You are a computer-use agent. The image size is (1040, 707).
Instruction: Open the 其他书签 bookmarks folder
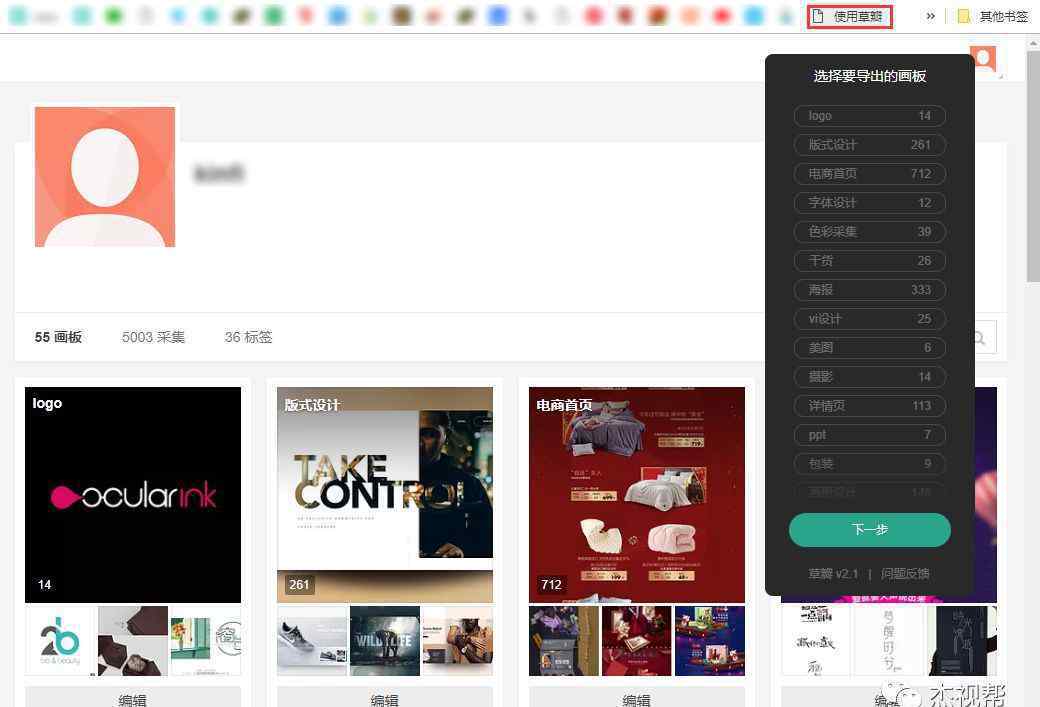(x=992, y=16)
